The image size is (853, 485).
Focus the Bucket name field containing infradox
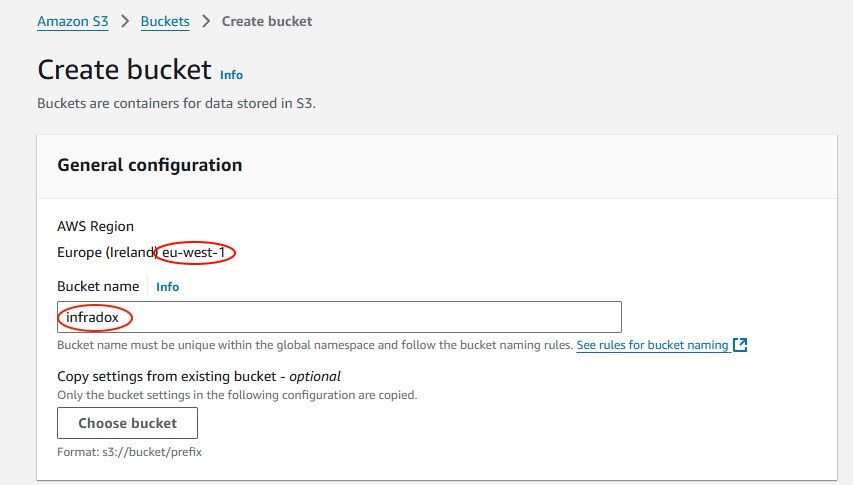339,317
